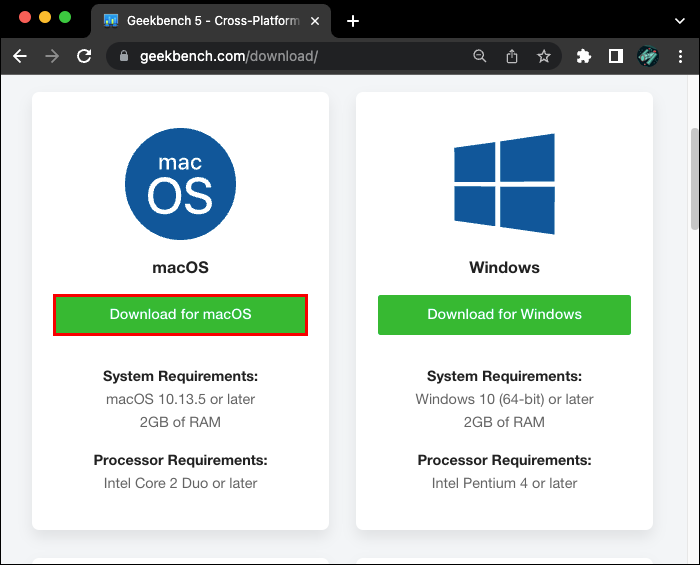Click the macOS round logo
The width and height of the screenshot is (700, 565).
click(180, 184)
